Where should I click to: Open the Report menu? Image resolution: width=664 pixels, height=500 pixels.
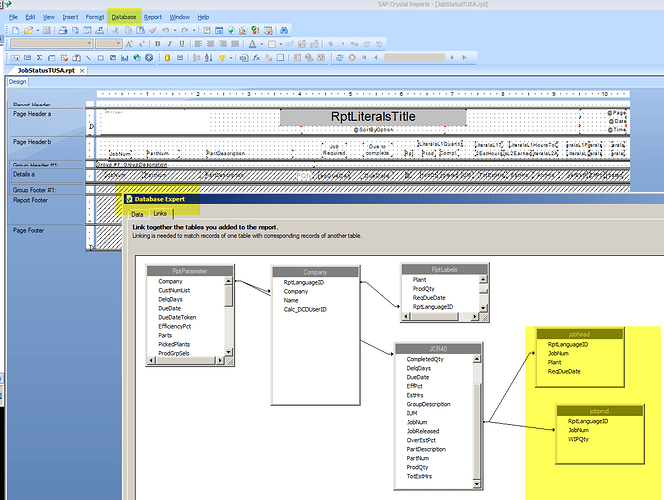[x=153, y=17]
